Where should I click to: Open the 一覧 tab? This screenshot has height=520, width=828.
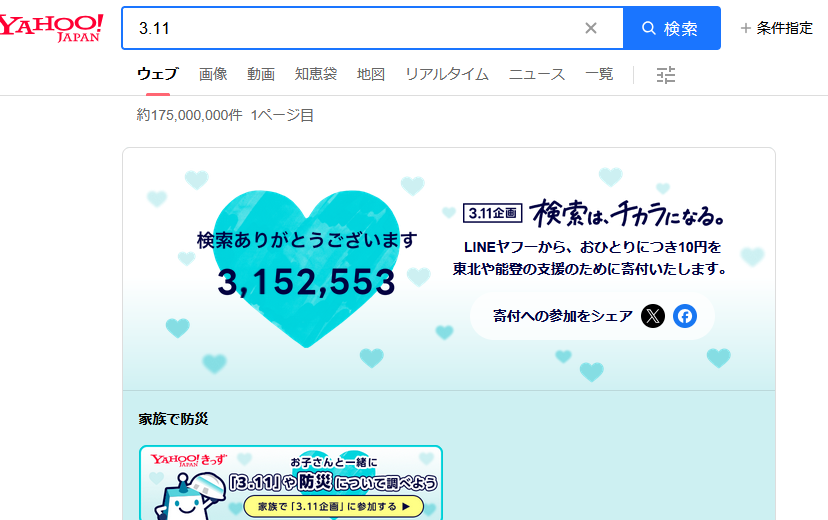click(599, 74)
